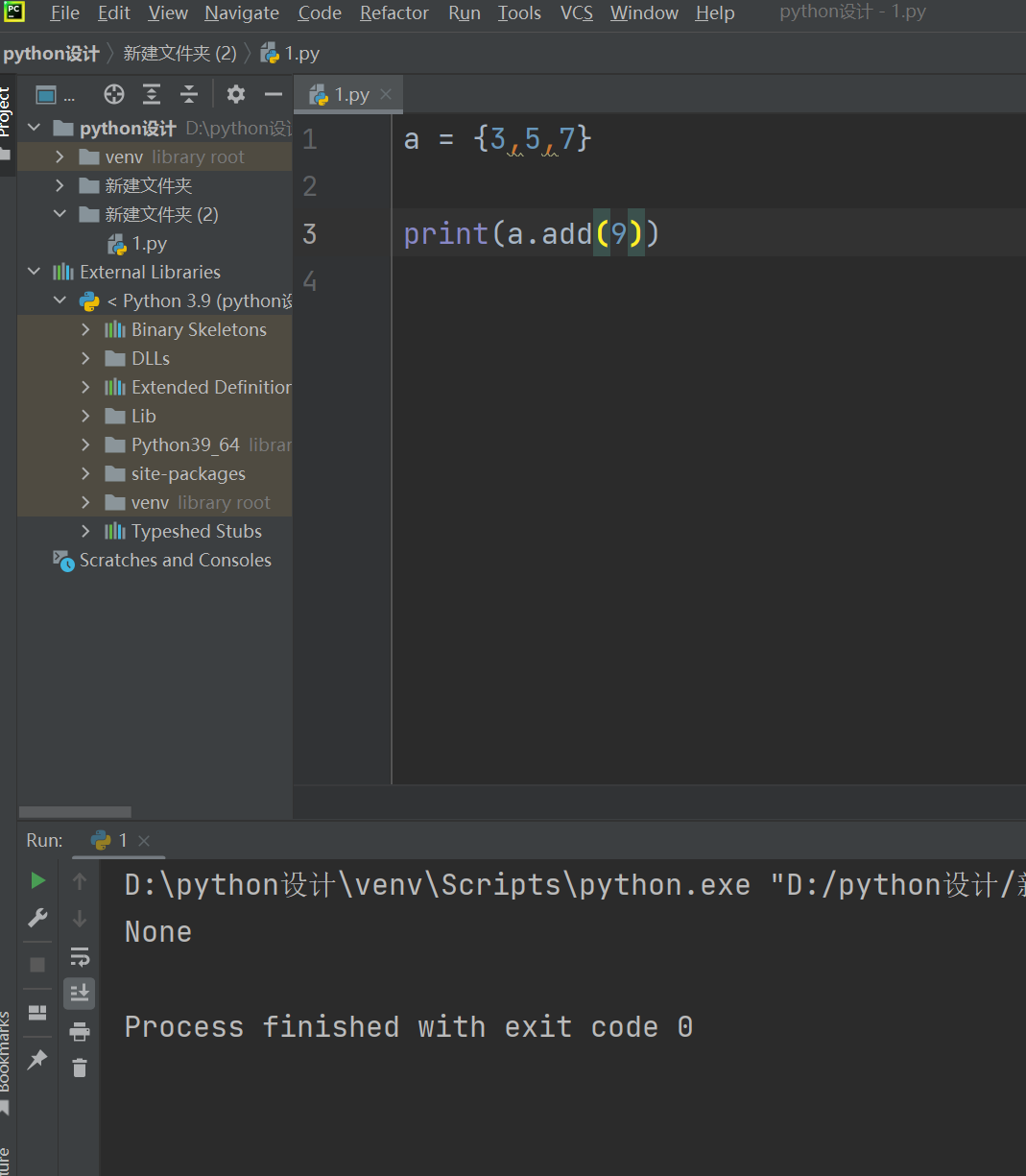This screenshot has height=1176, width=1026.
Task: Close the 1.py editor tab
Action: click(386, 94)
